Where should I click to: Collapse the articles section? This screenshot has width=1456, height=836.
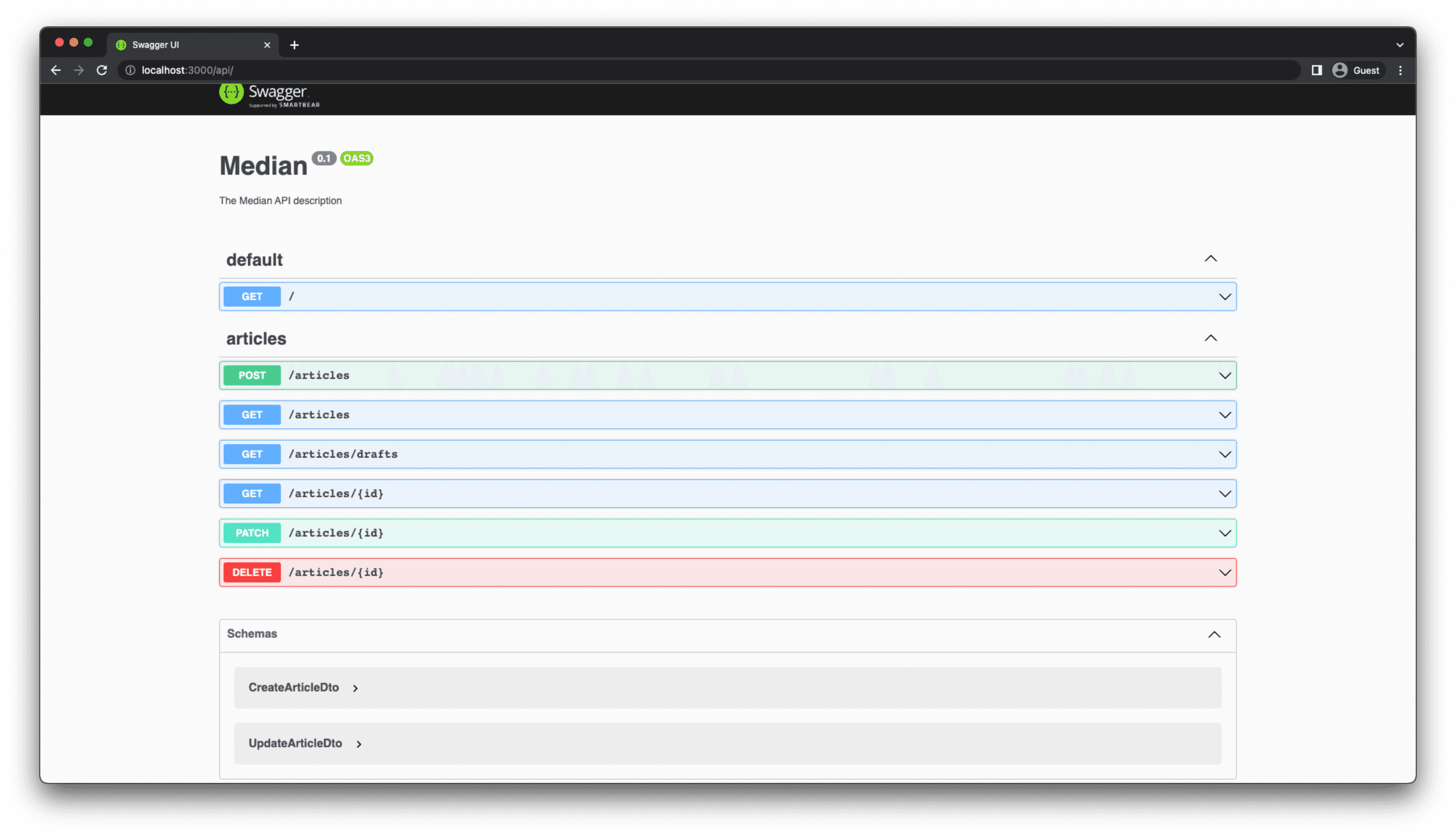pos(1210,338)
